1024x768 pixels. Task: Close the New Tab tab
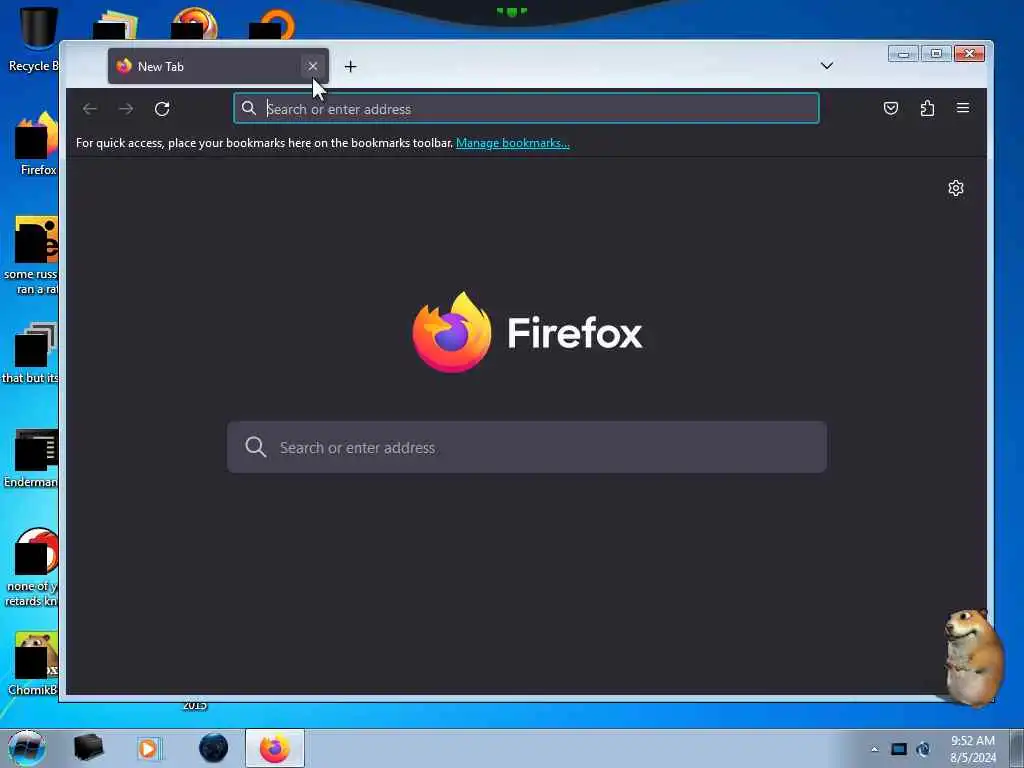(x=313, y=66)
